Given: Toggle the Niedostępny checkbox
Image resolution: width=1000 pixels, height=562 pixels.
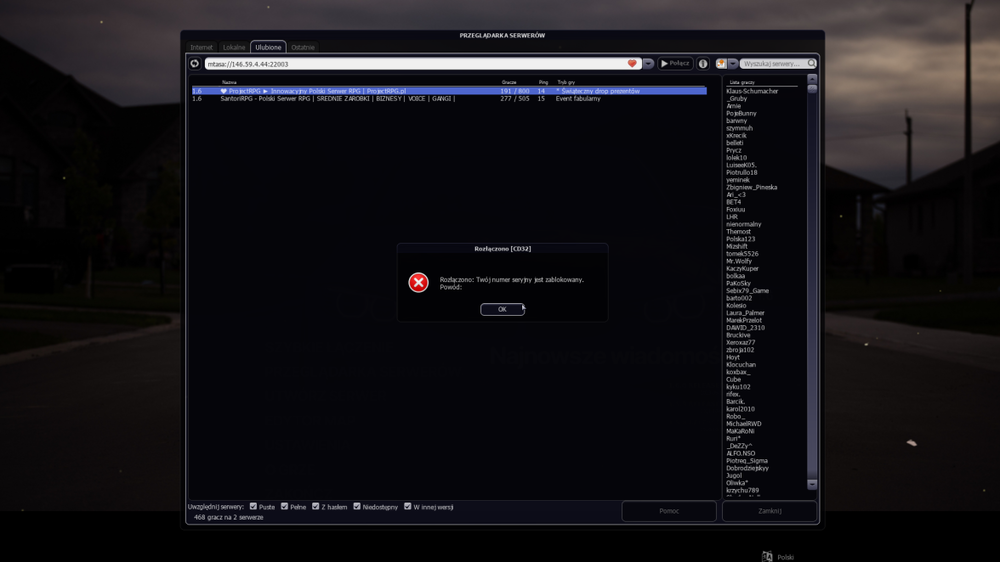Looking at the screenshot, I should pyautogui.click(x=357, y=507).
